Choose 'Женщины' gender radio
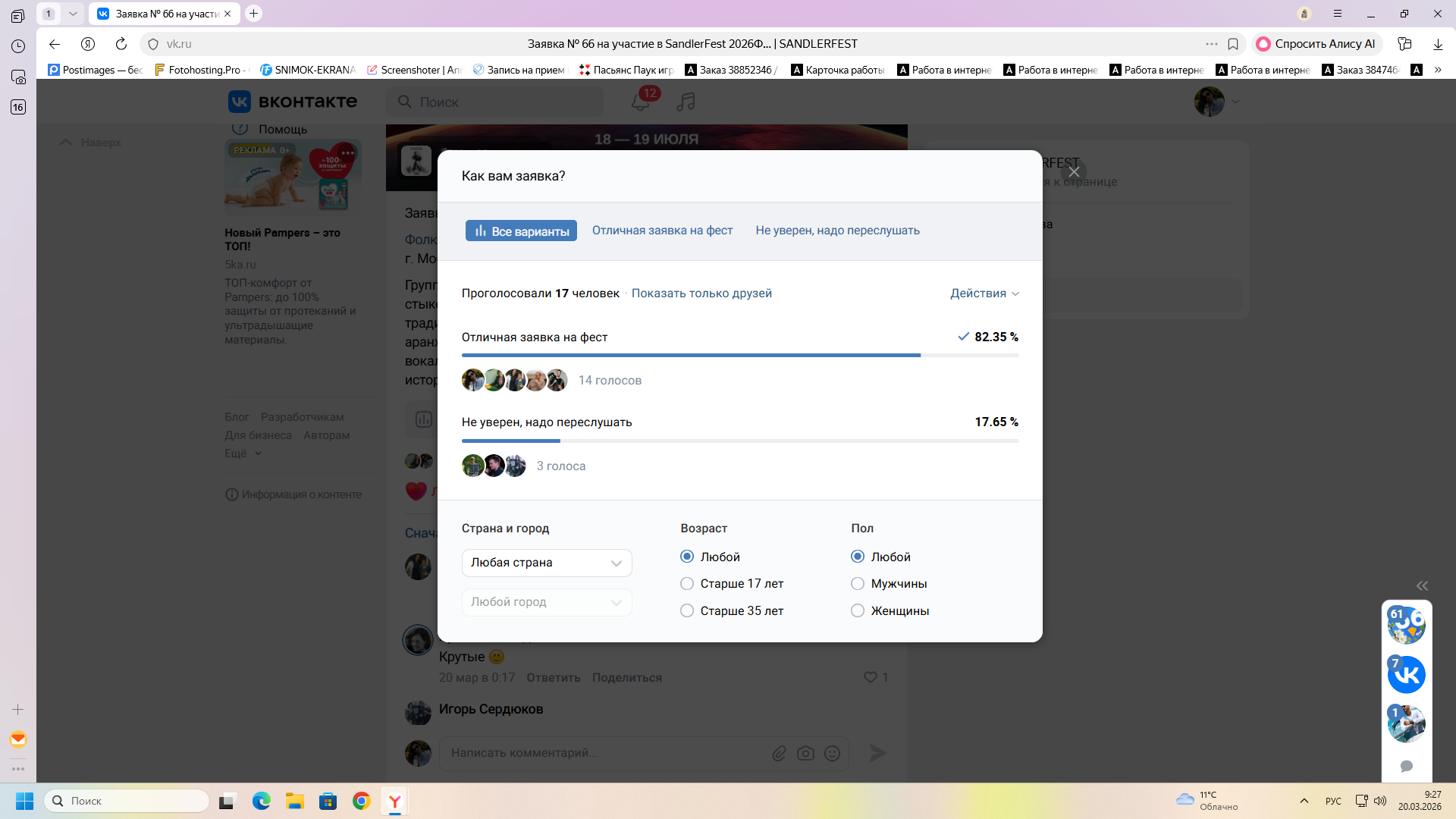Screen dimensions: 1456x819 [x=858, y=610]
